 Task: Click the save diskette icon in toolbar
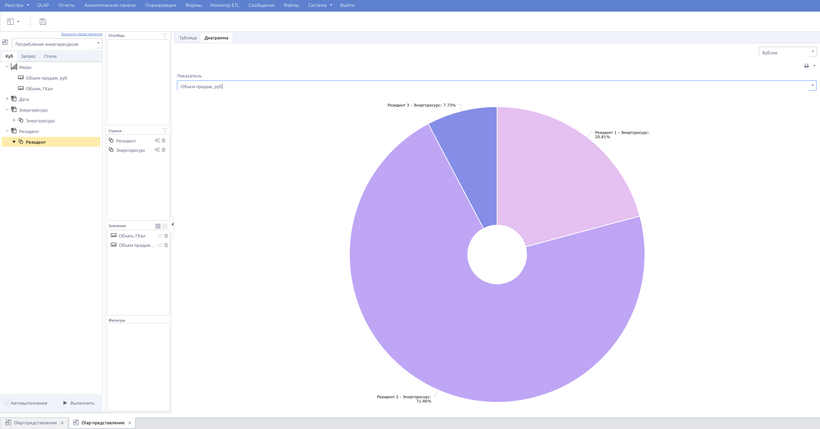coord(43,21)
